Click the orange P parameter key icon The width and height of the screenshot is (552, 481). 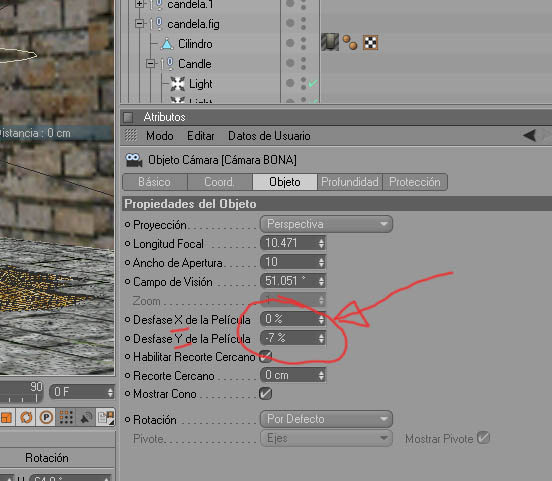pyautogui.click(x=46, y=418)
